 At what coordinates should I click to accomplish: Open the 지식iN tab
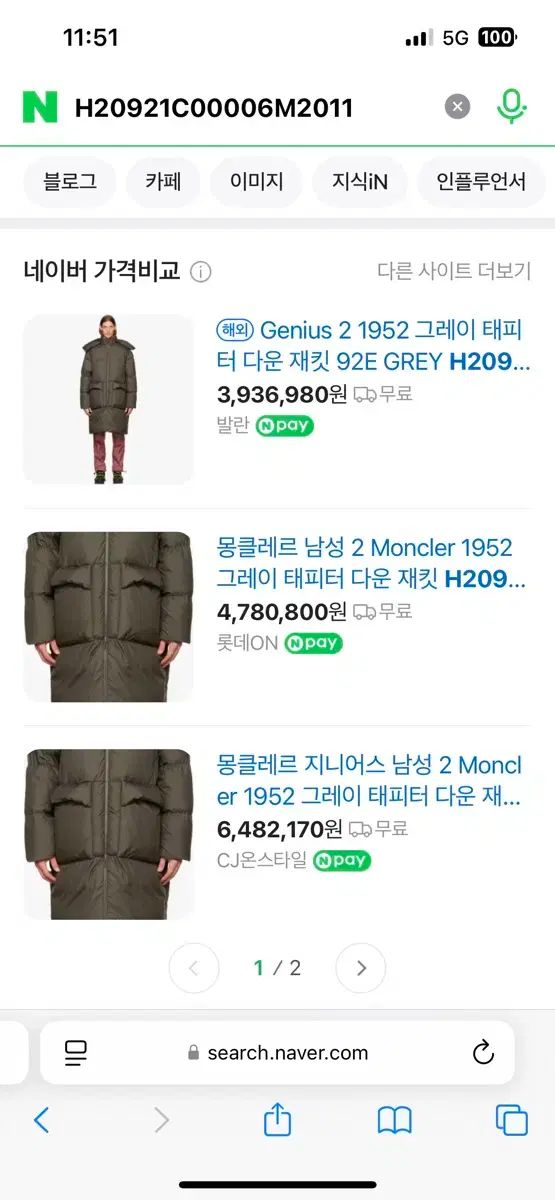pos(360,182)
